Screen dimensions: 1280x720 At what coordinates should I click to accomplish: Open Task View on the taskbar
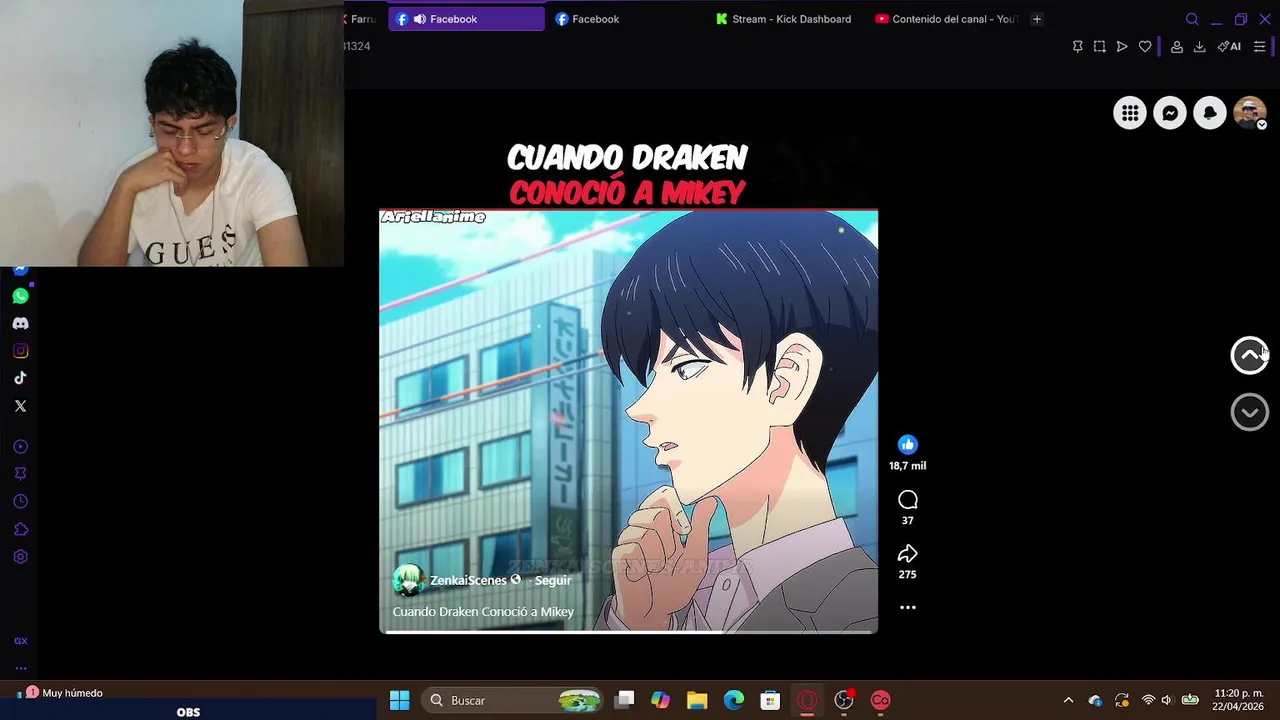624,700
